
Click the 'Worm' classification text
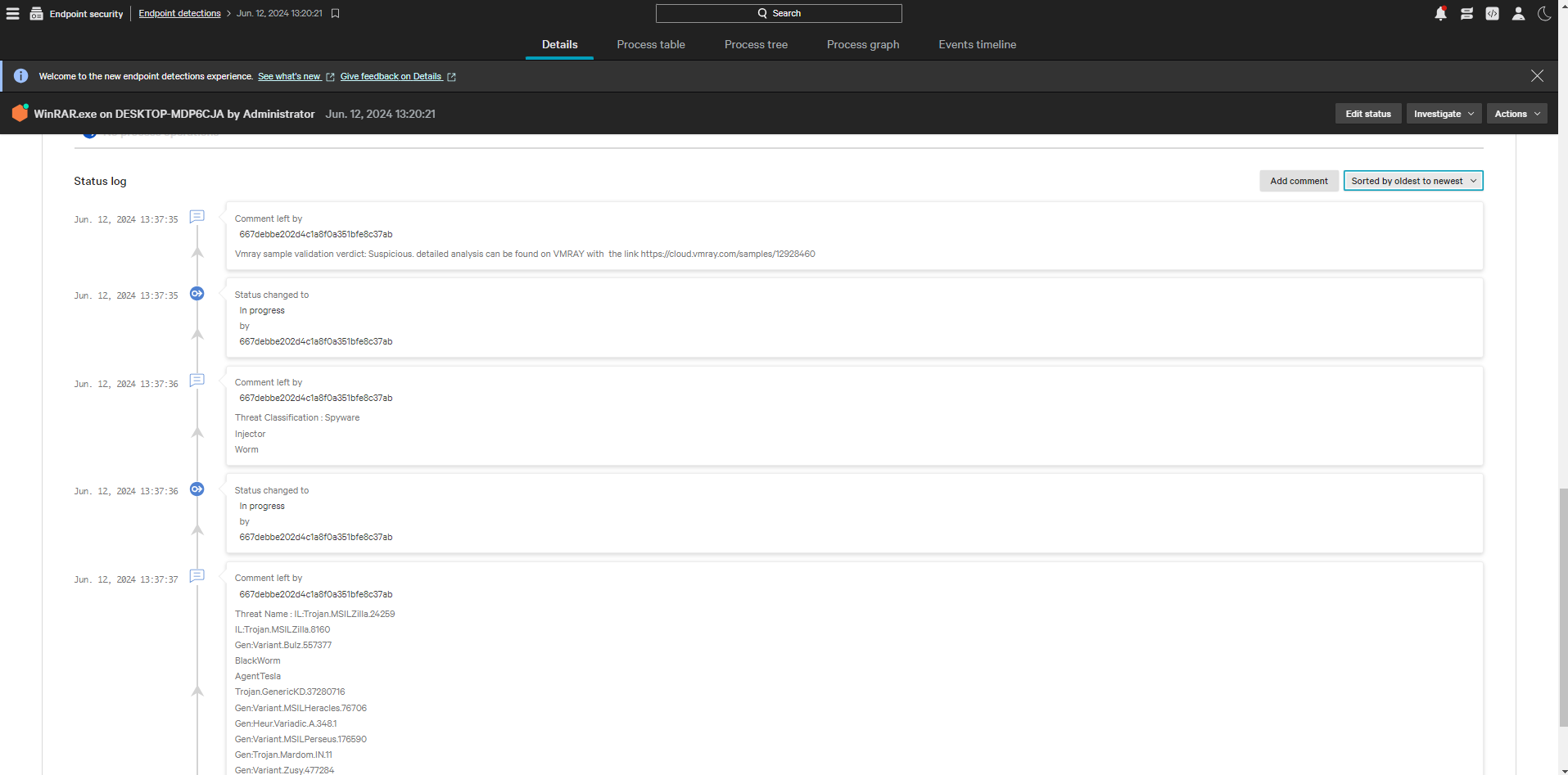pos(246,449)
